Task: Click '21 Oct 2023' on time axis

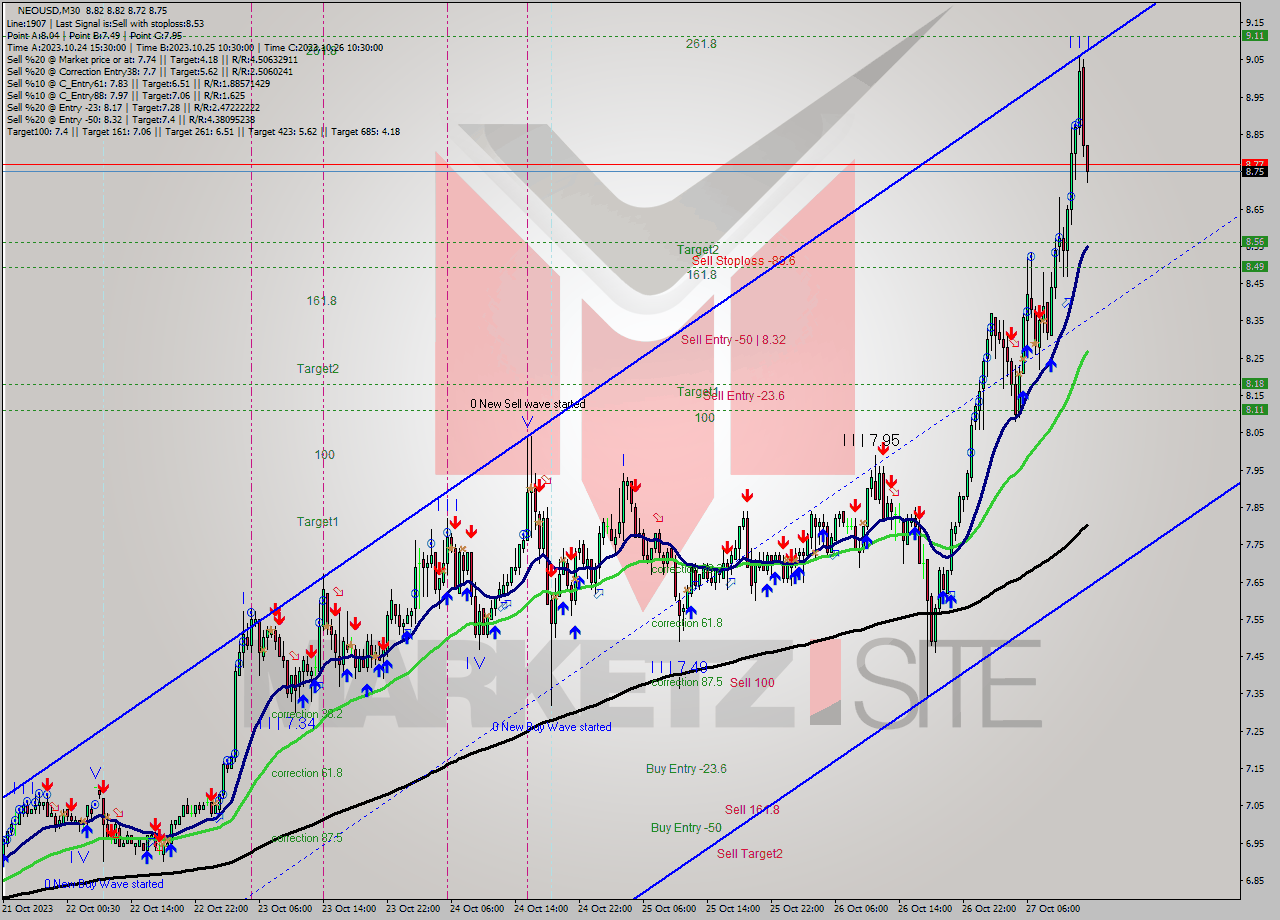Action: [x=28, y=909]
